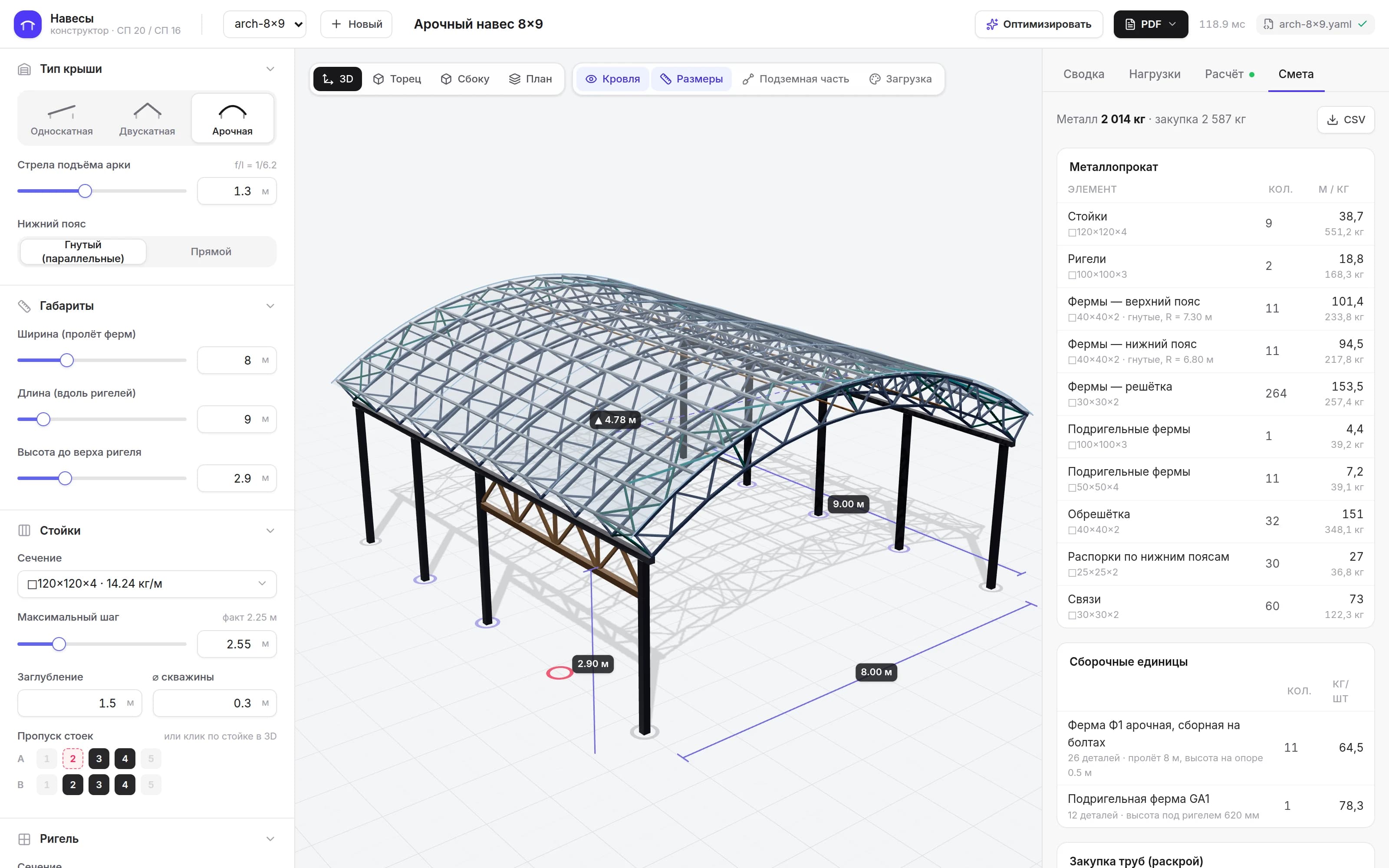This screenshot has width=1389, height=868.
Task: Select the 3D view mode
Action: (338, 79)
